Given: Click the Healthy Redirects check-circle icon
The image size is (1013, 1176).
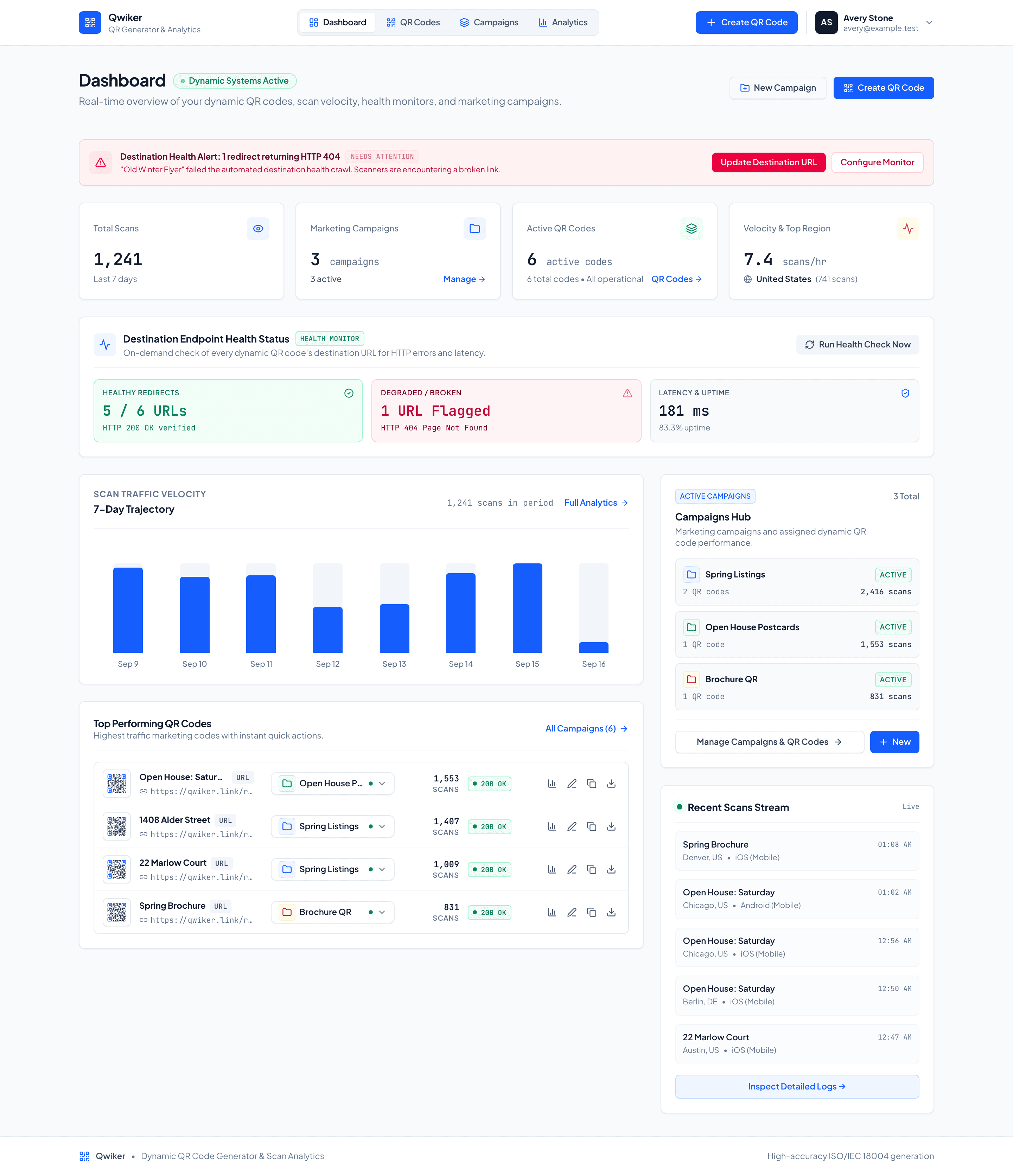Looking at the screenshot, I should coord(349,393).
